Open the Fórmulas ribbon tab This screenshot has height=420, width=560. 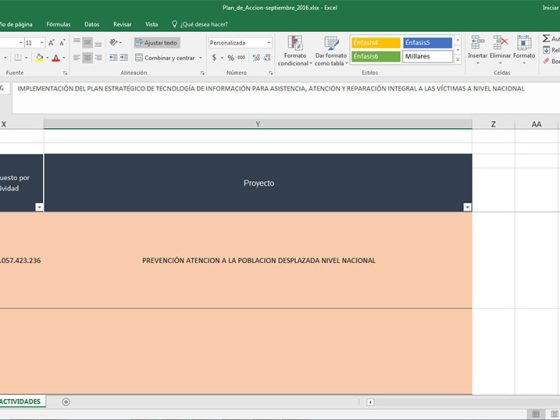click(x=59, y=24)
